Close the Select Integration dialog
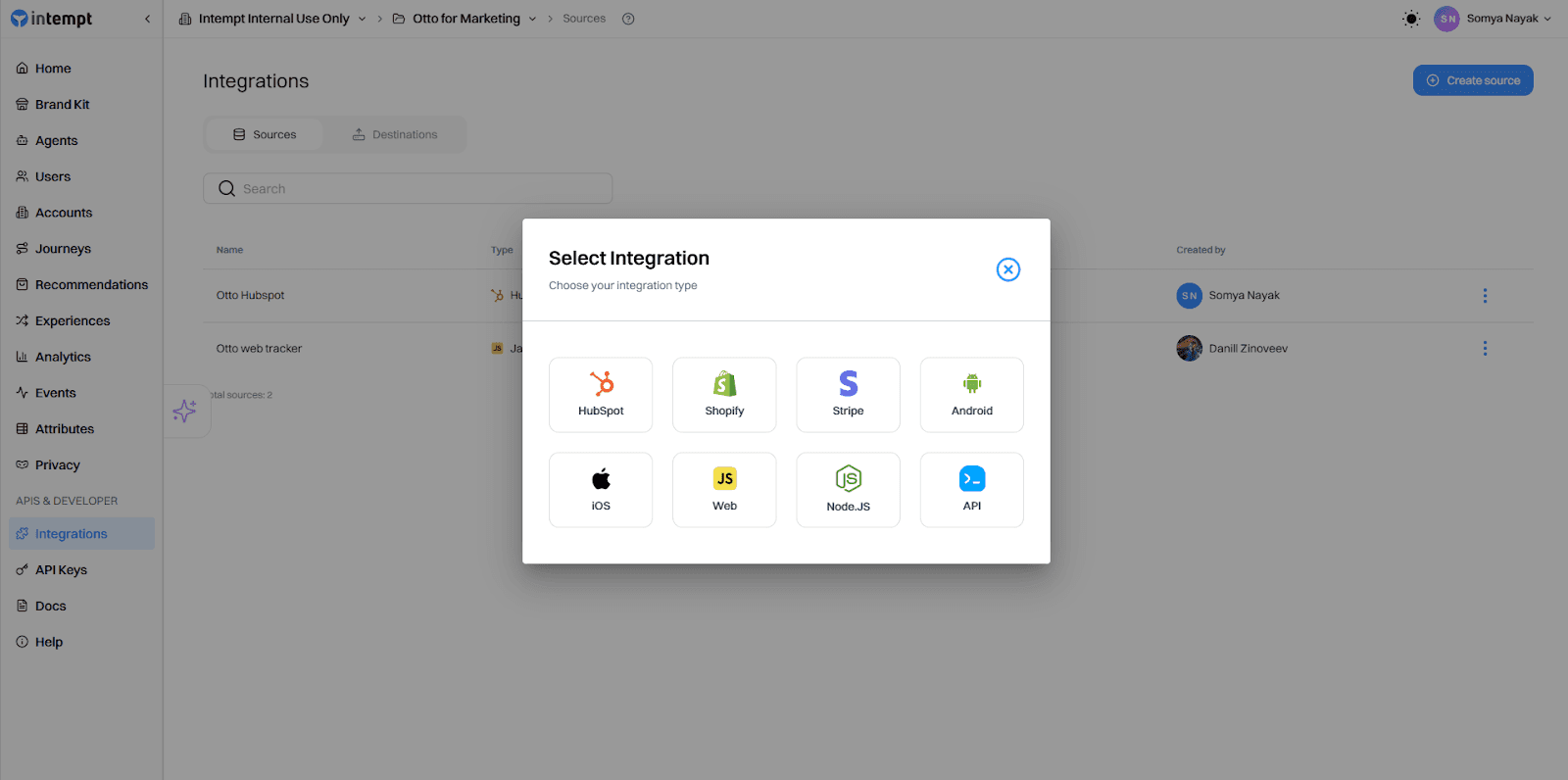The height and width of the screenshot is (780, 1568). point(1007,269)
